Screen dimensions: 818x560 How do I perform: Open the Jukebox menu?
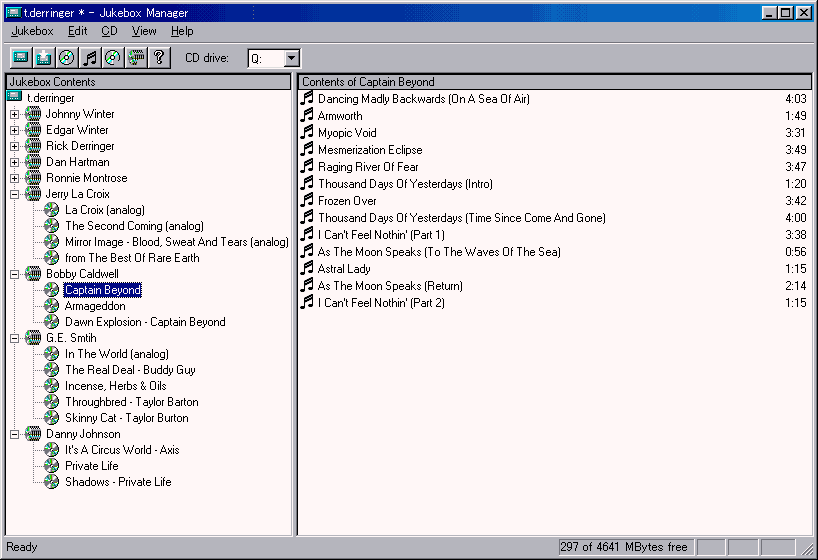32,31
